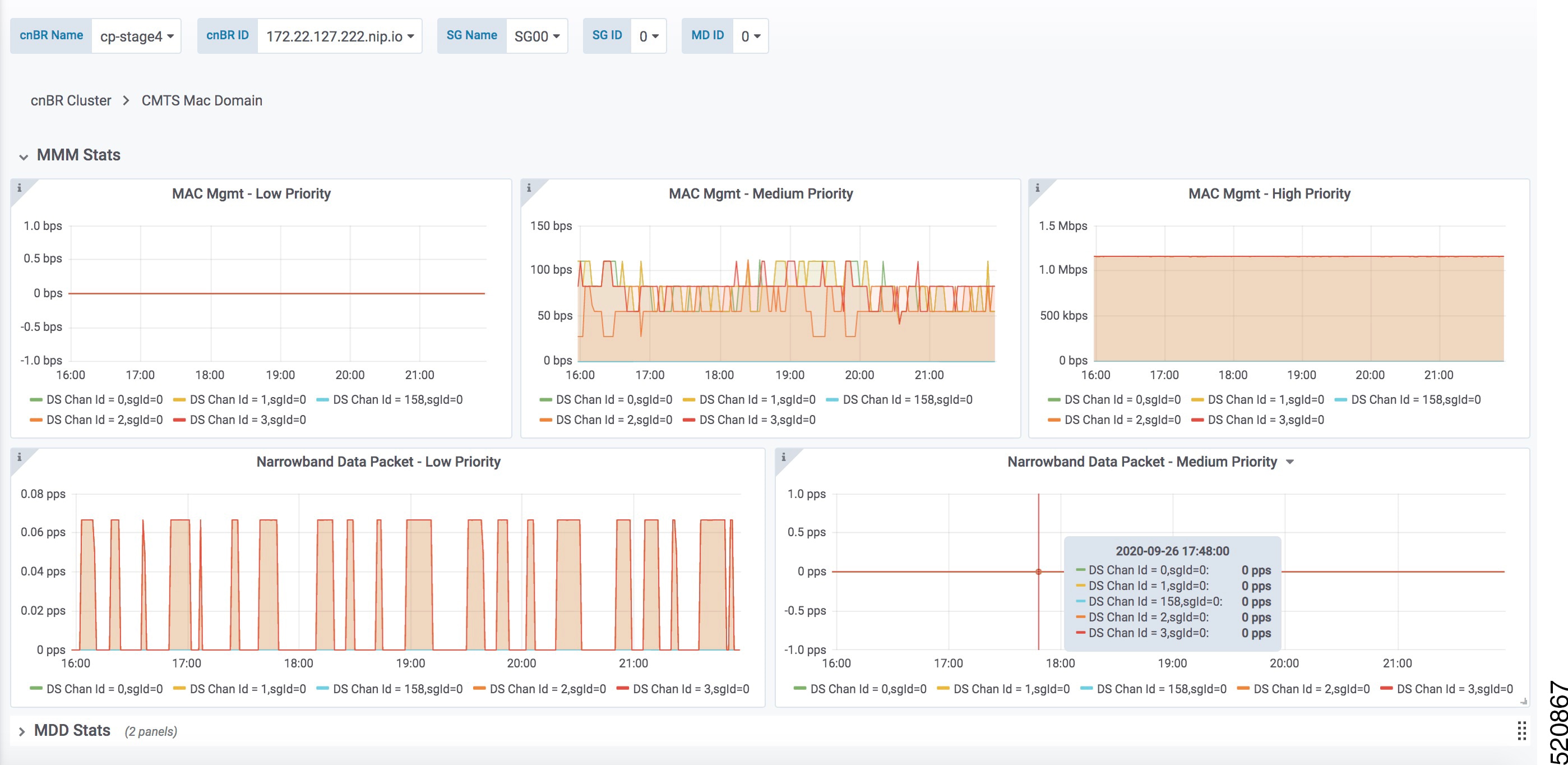Click the (2 panels) text beside MDD Stats
1568x765 pixels.
click(151, 731)
